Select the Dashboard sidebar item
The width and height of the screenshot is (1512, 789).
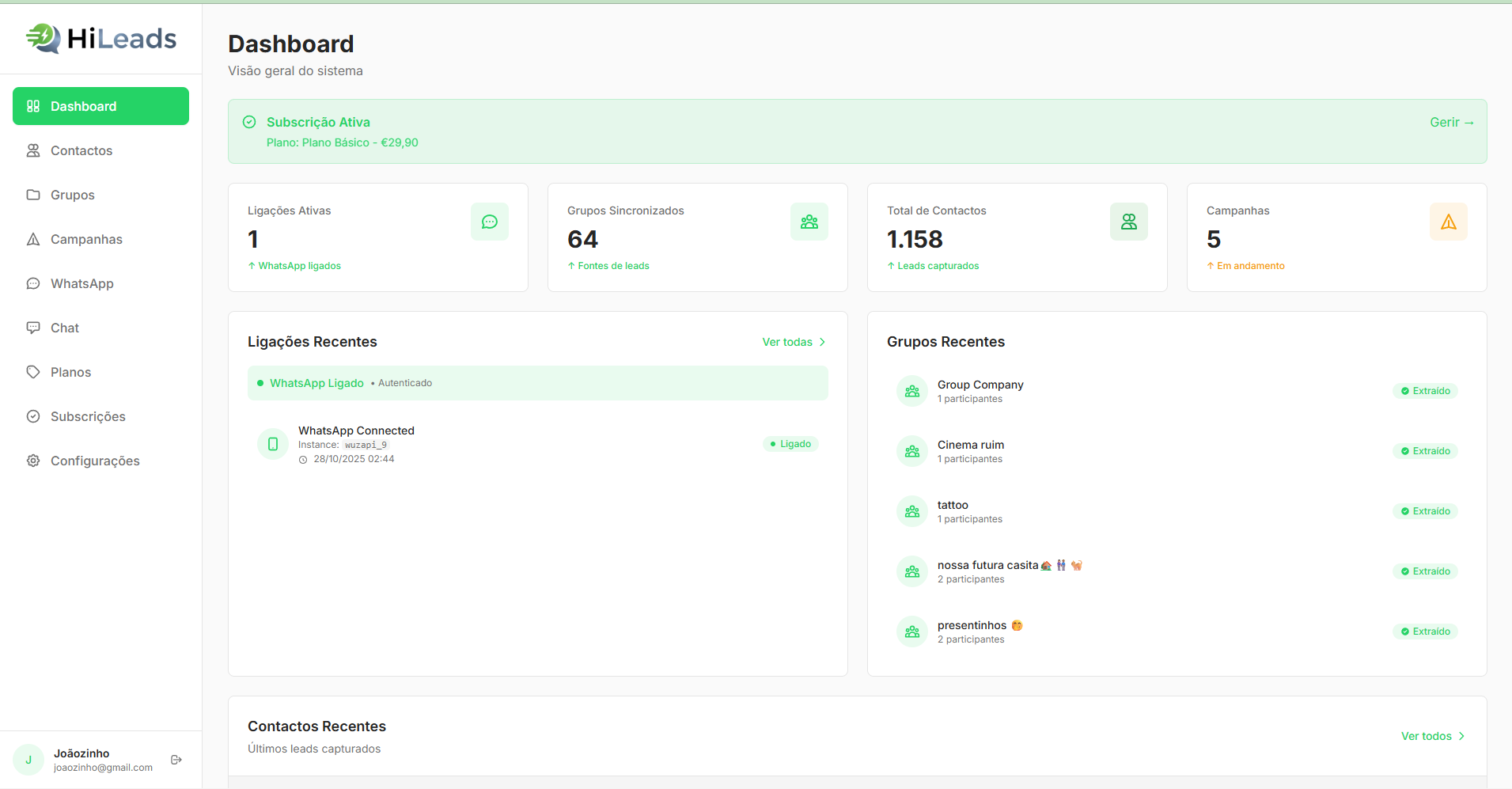click(x=100, y=105)
